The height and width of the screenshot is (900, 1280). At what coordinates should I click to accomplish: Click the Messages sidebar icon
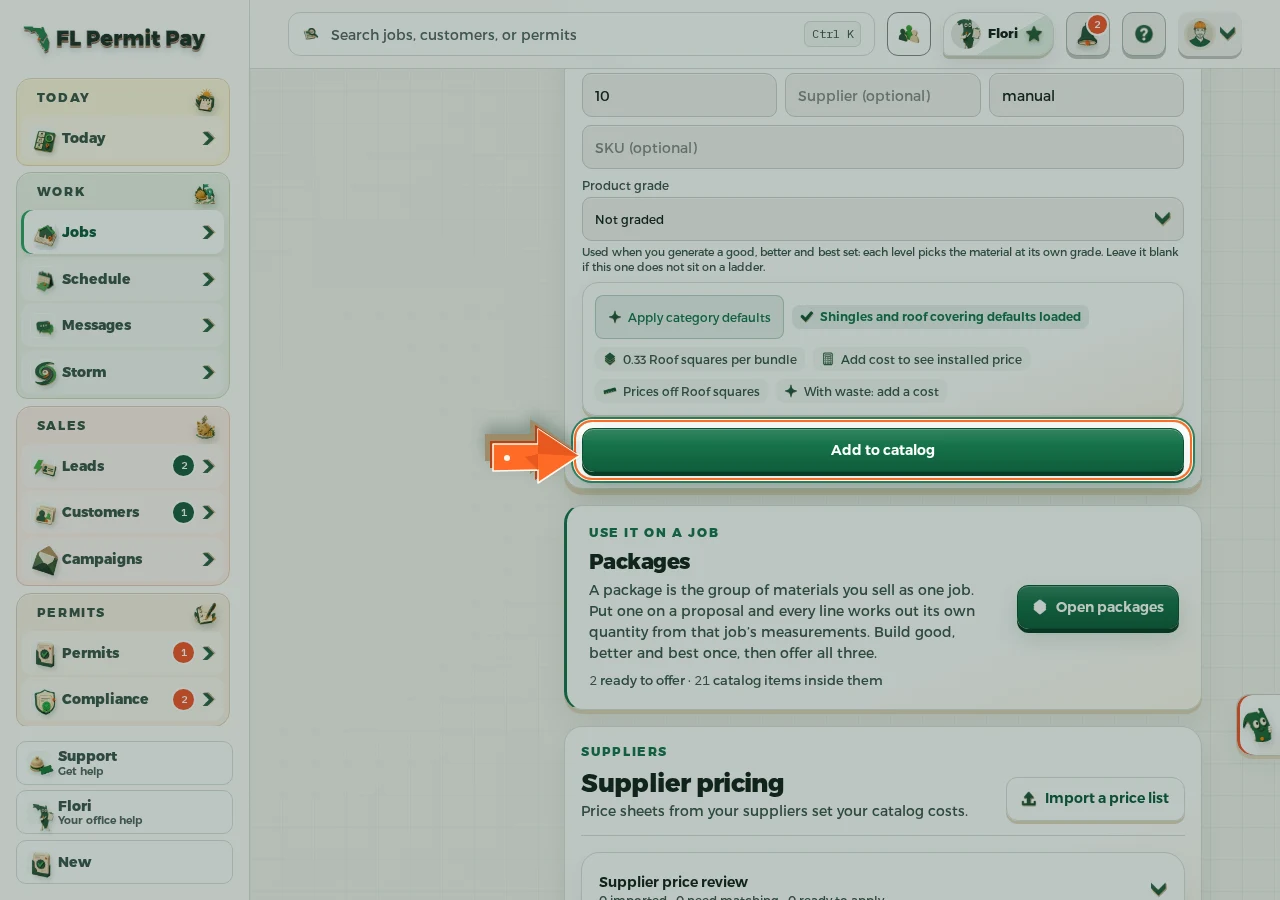[45, 326]
